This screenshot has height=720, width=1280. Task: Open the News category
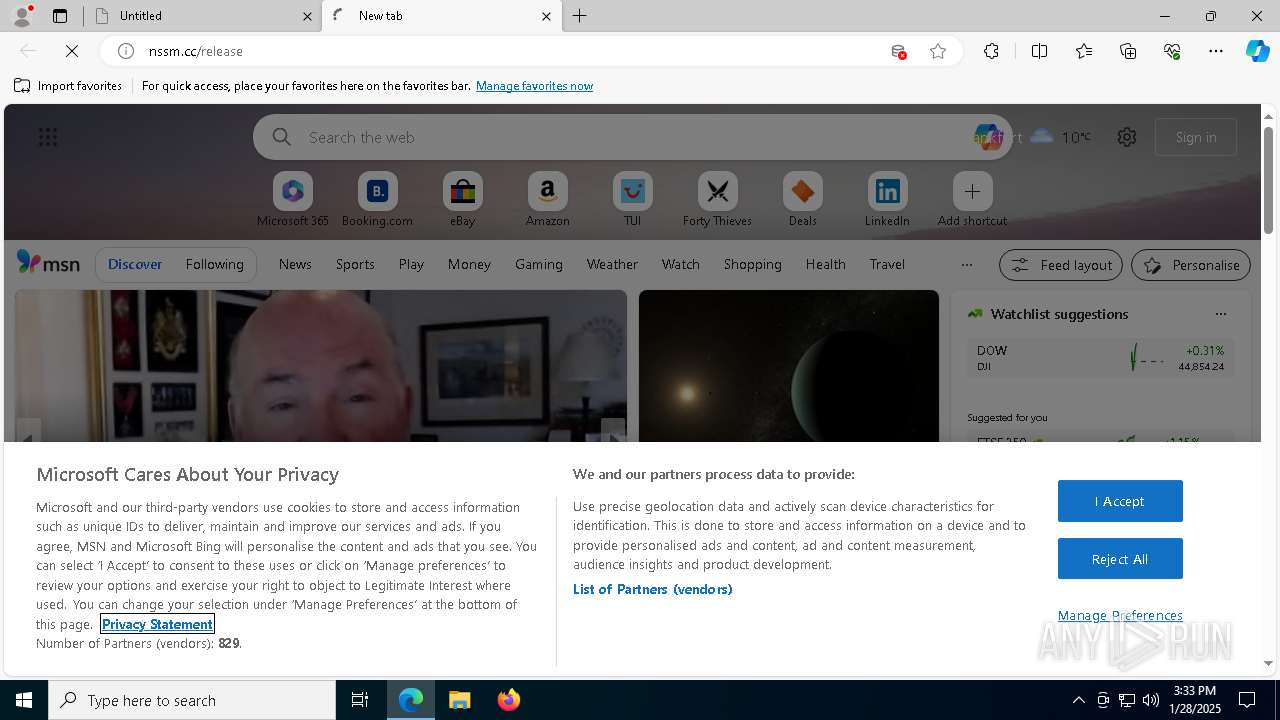pos(295,264)
